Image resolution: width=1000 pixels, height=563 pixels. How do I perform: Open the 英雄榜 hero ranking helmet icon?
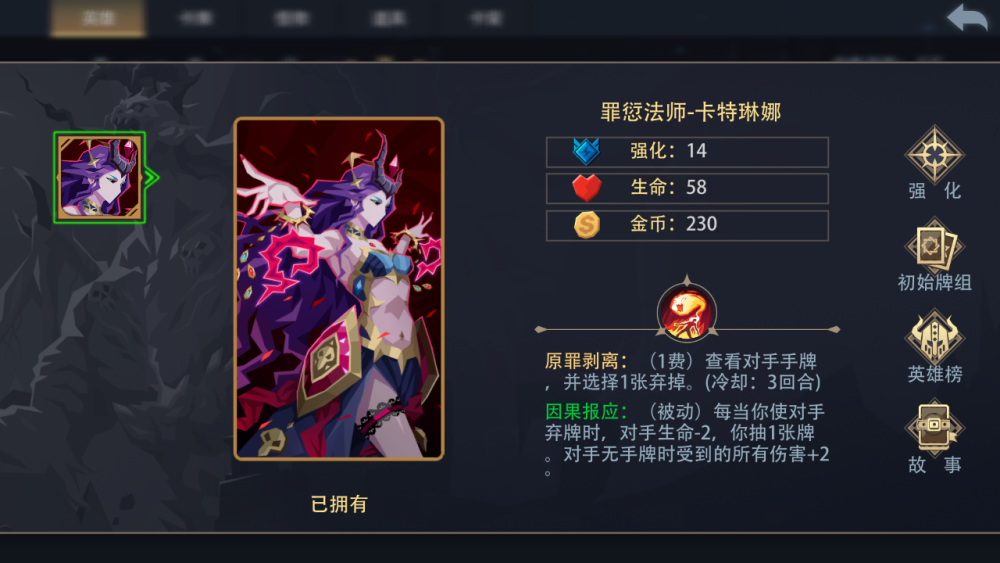(x=934, y=337)
